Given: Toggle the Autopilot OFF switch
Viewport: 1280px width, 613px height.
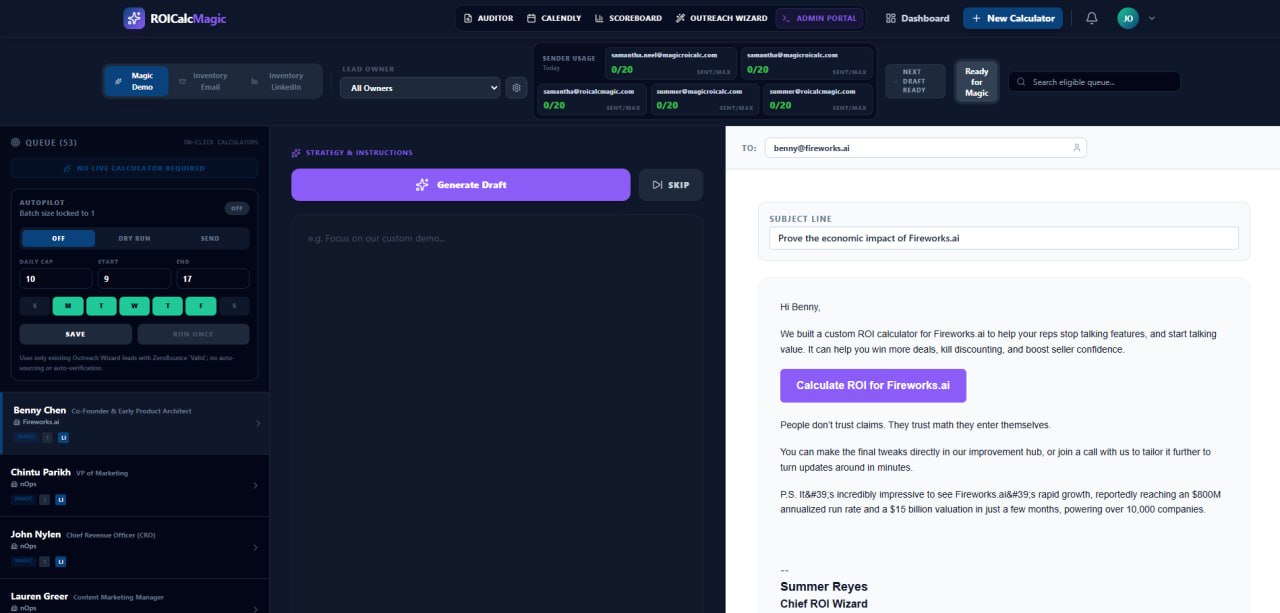Looking at the screenshot, I should 236,208.
